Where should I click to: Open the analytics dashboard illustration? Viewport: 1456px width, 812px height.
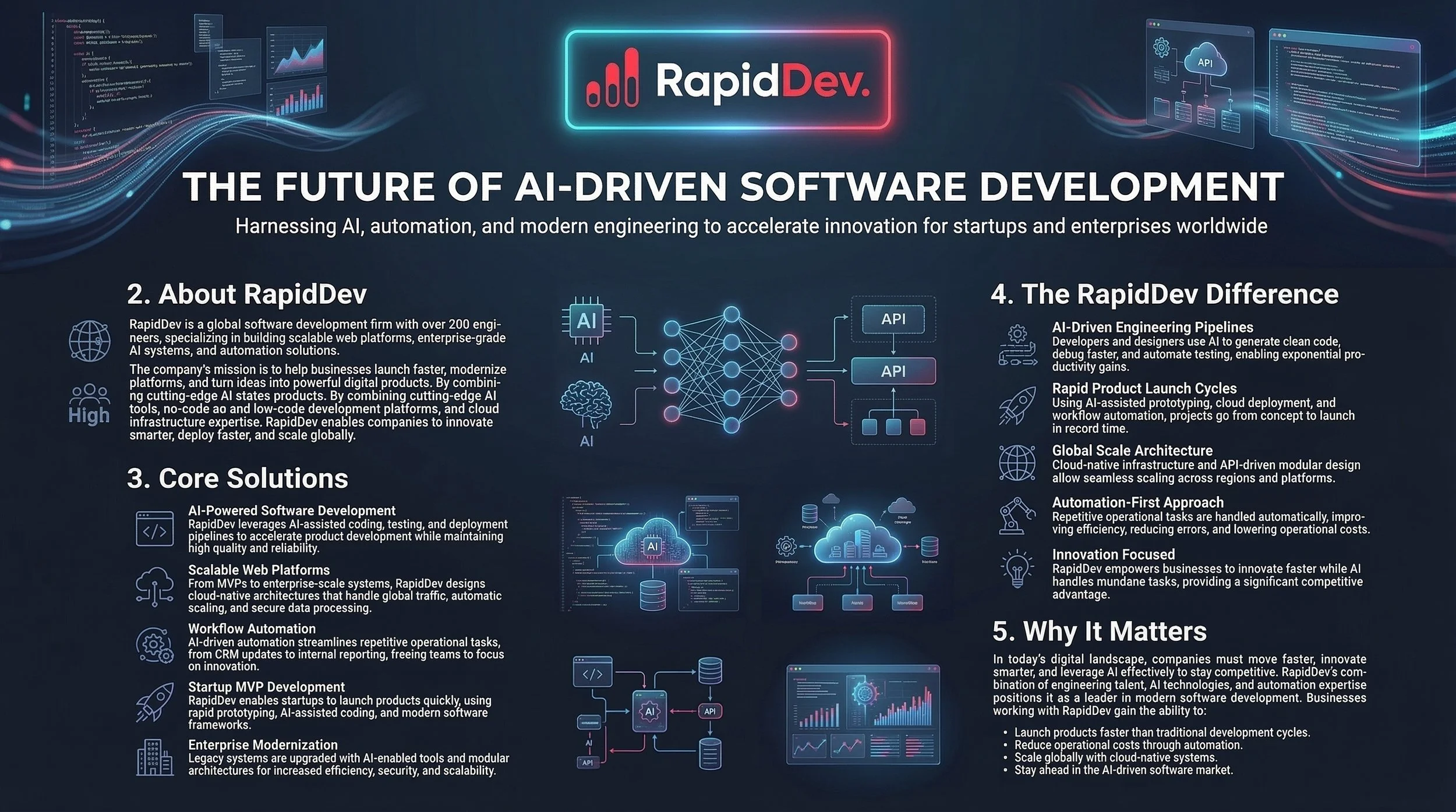tap(863, 714)
